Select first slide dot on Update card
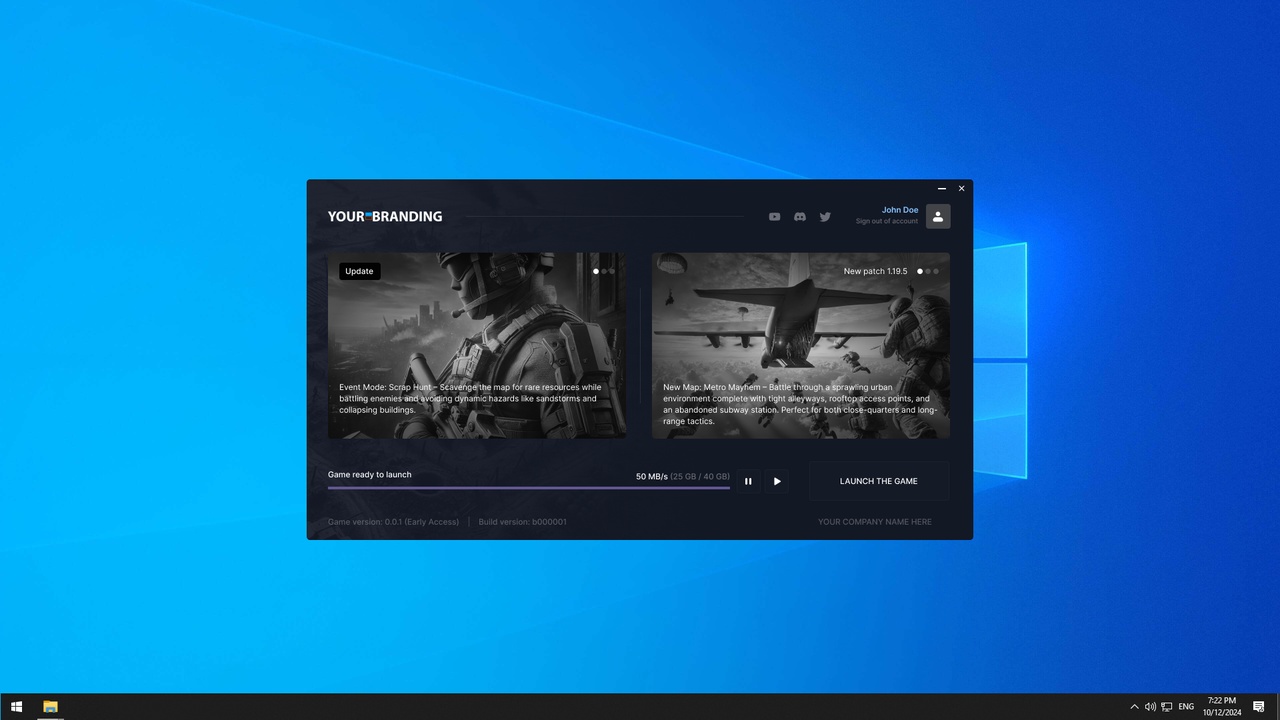 tap(596, 271)
